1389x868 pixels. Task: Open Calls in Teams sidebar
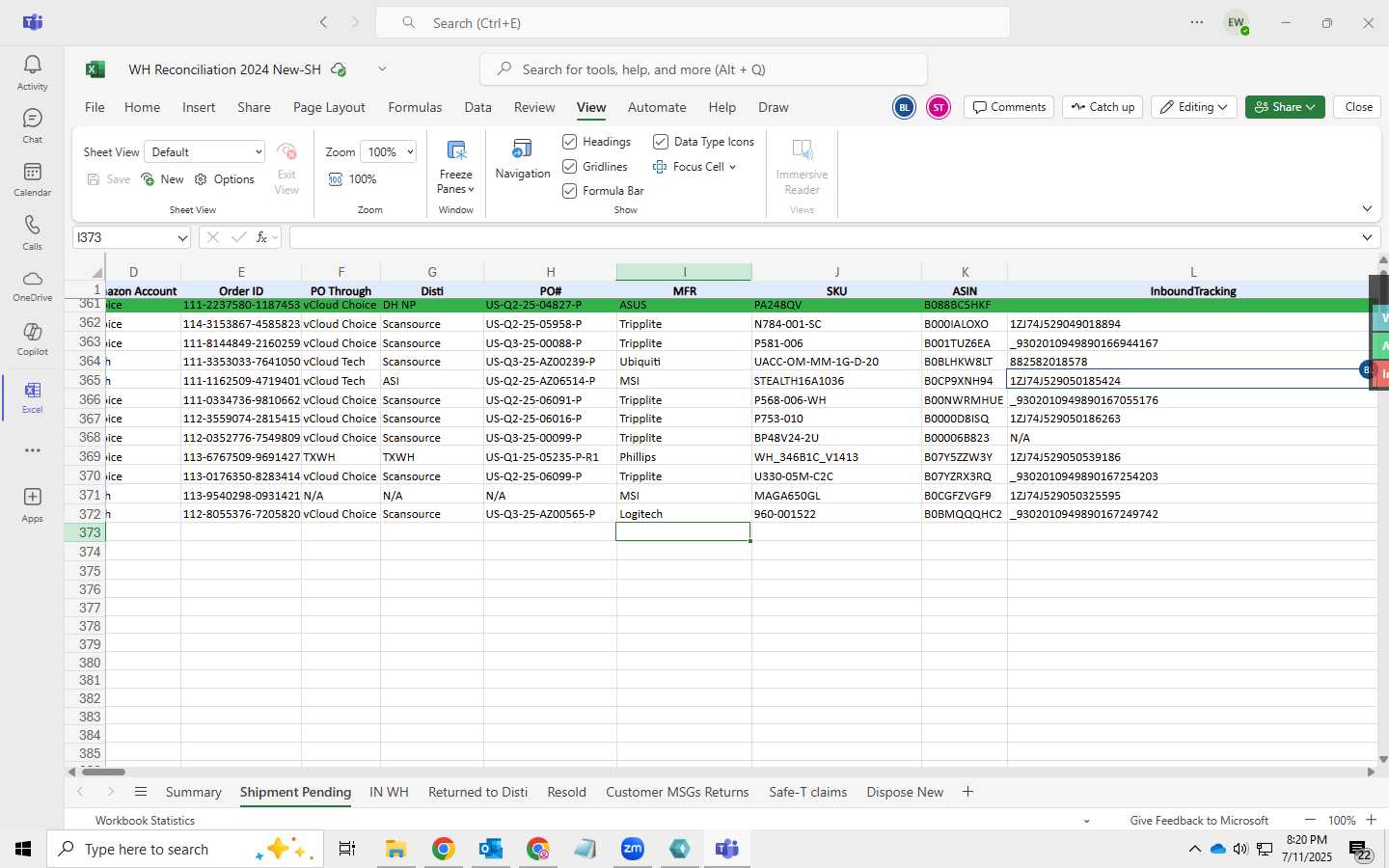click(x=32, y=232)
